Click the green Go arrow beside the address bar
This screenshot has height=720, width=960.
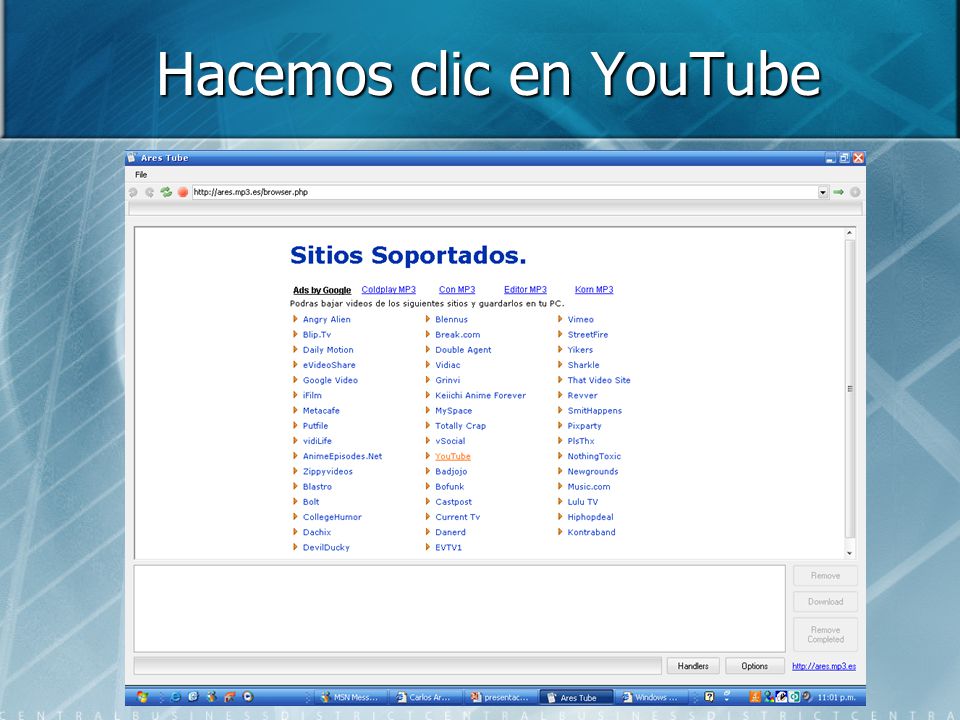(839, 192)
